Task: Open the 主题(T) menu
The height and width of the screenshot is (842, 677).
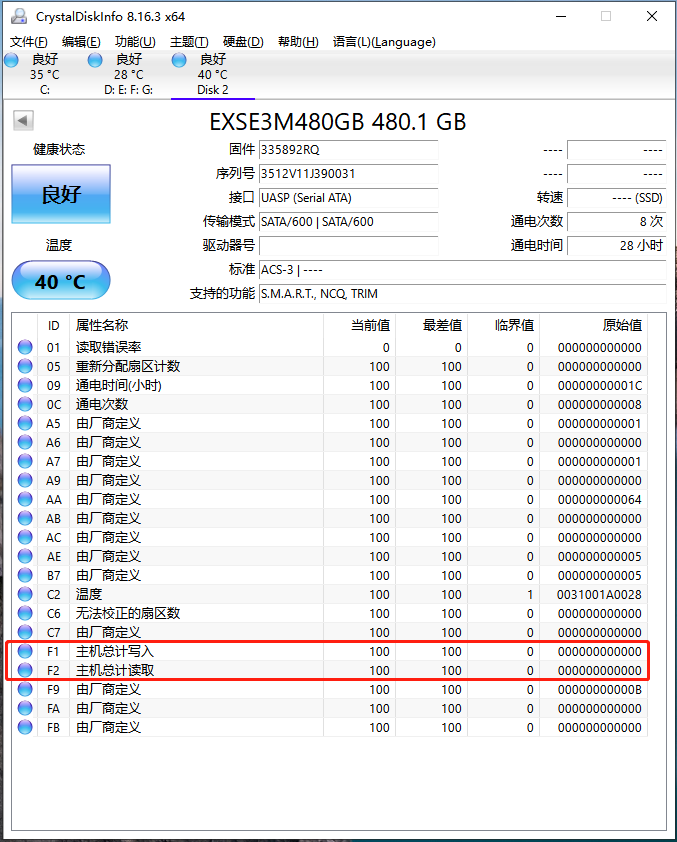Action: pos(189,42)
